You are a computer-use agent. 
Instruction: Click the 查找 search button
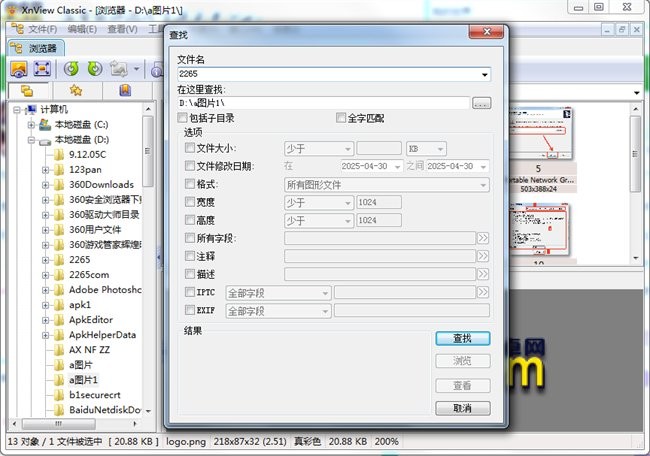point(462,339)
